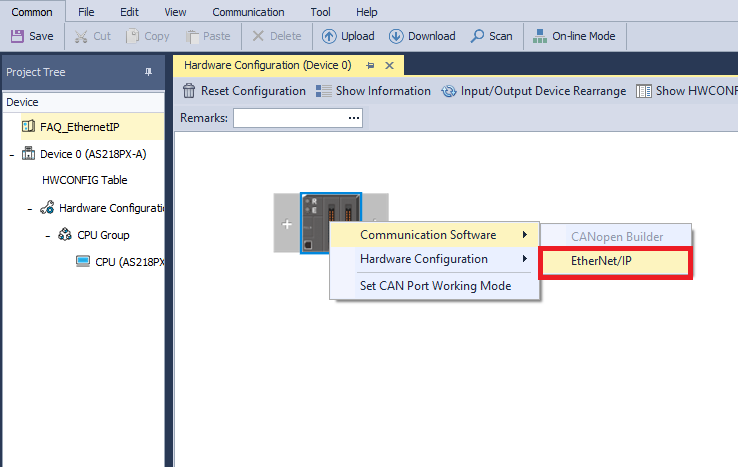Collapse the Hardware Configuration tree node
The image size is (738, 467).
point(30,208)
